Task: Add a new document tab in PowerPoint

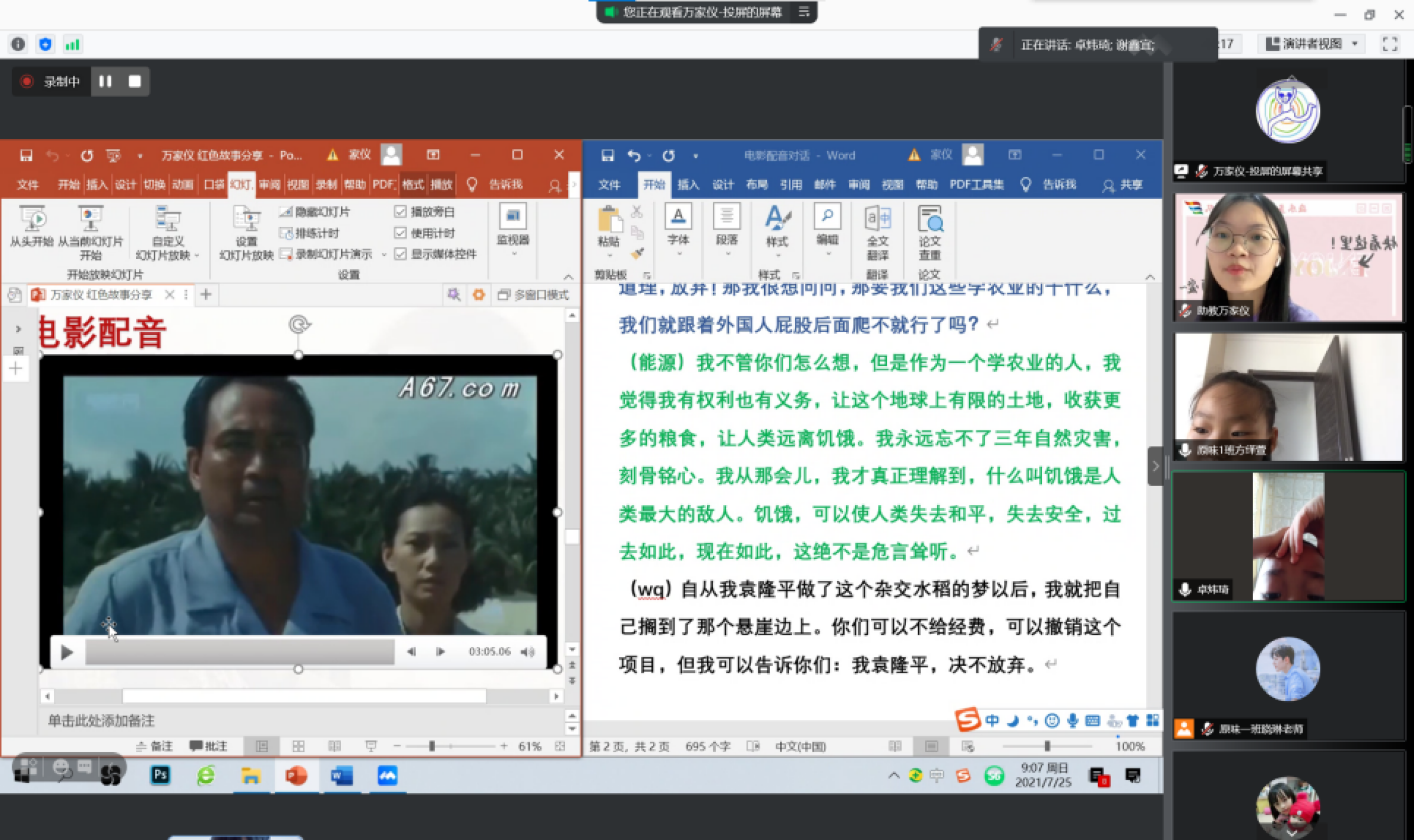Action: tap(206, 295)
